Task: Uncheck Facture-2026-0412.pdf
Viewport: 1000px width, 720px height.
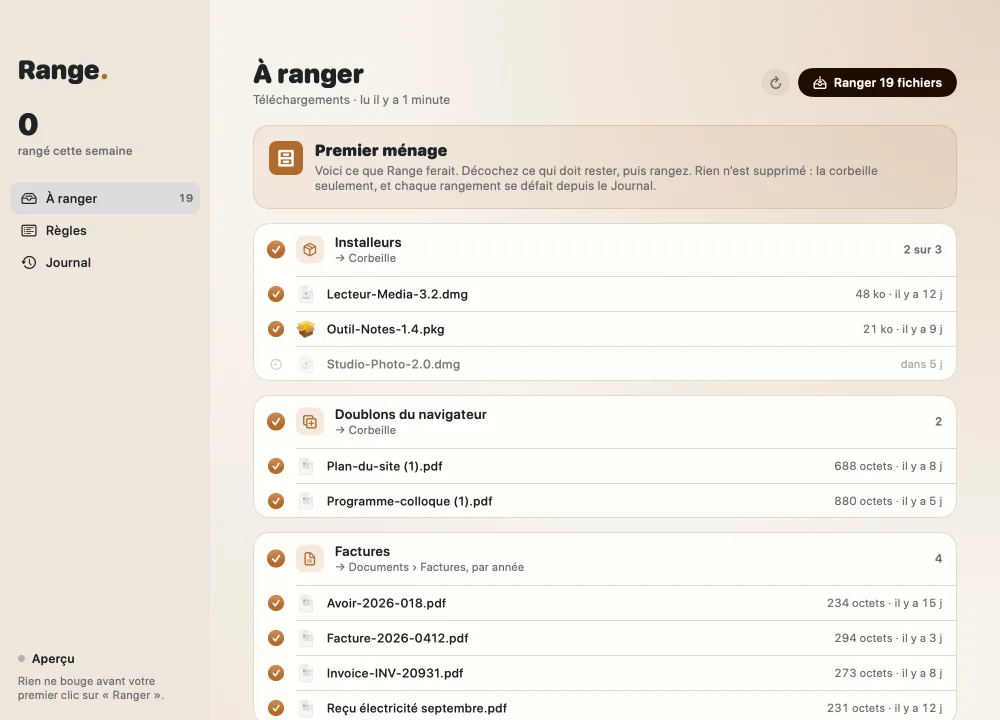Action: (276, 638)
